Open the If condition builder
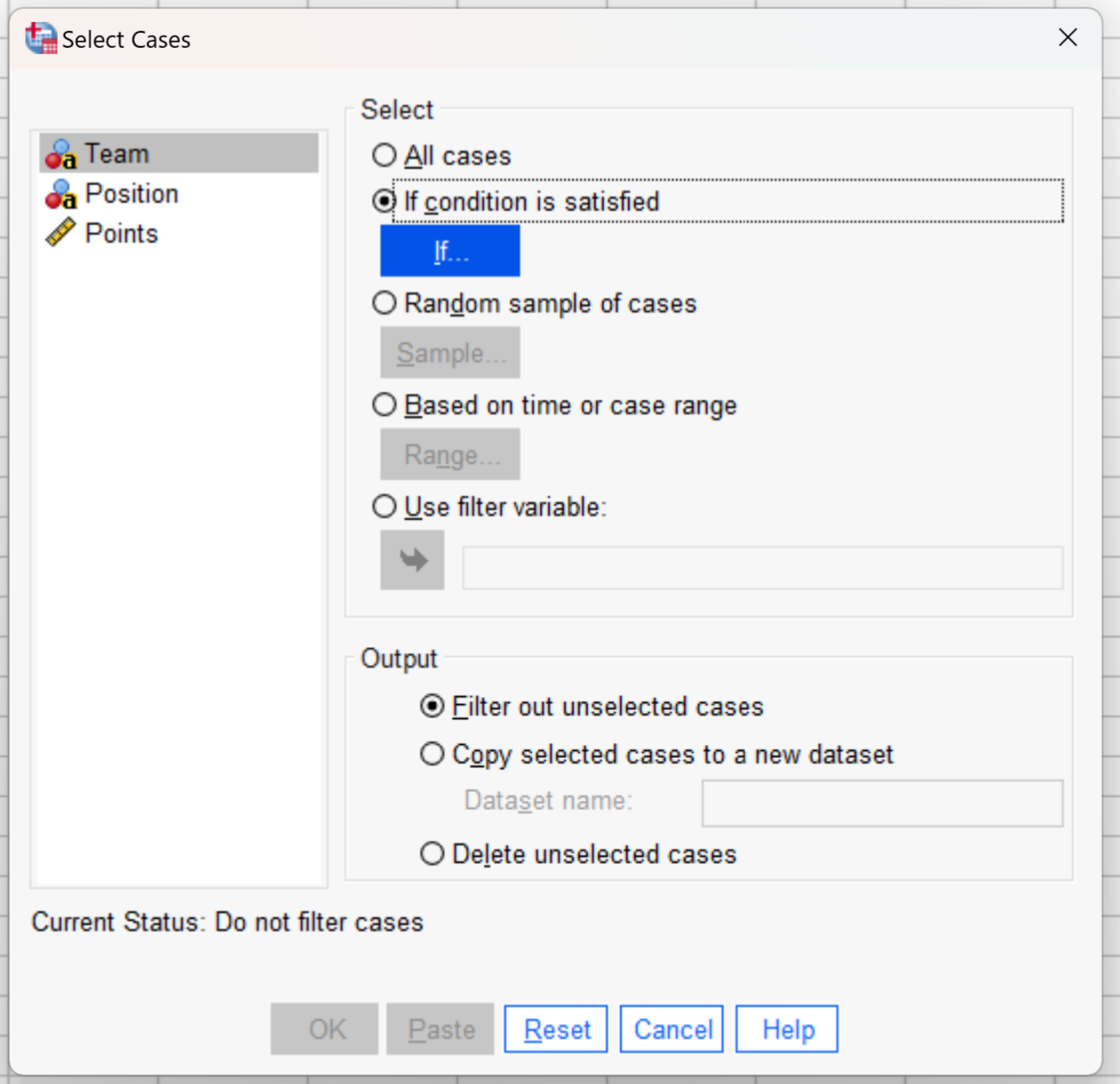1120x1084 pixels. pyautogui.click(x=450, y=250)
